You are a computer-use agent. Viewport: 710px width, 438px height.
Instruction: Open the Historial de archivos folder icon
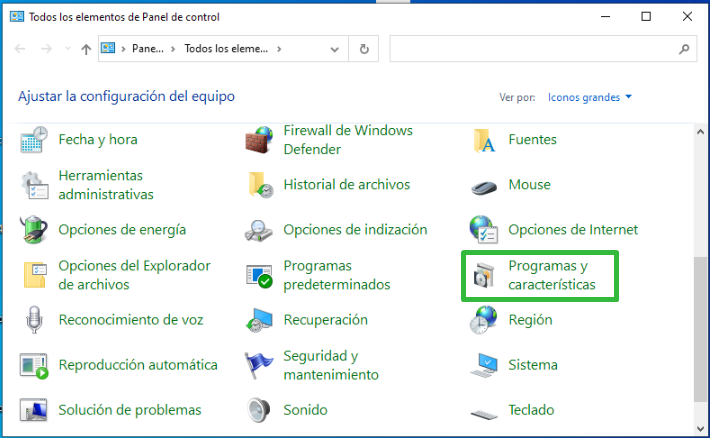click(261, 185)
